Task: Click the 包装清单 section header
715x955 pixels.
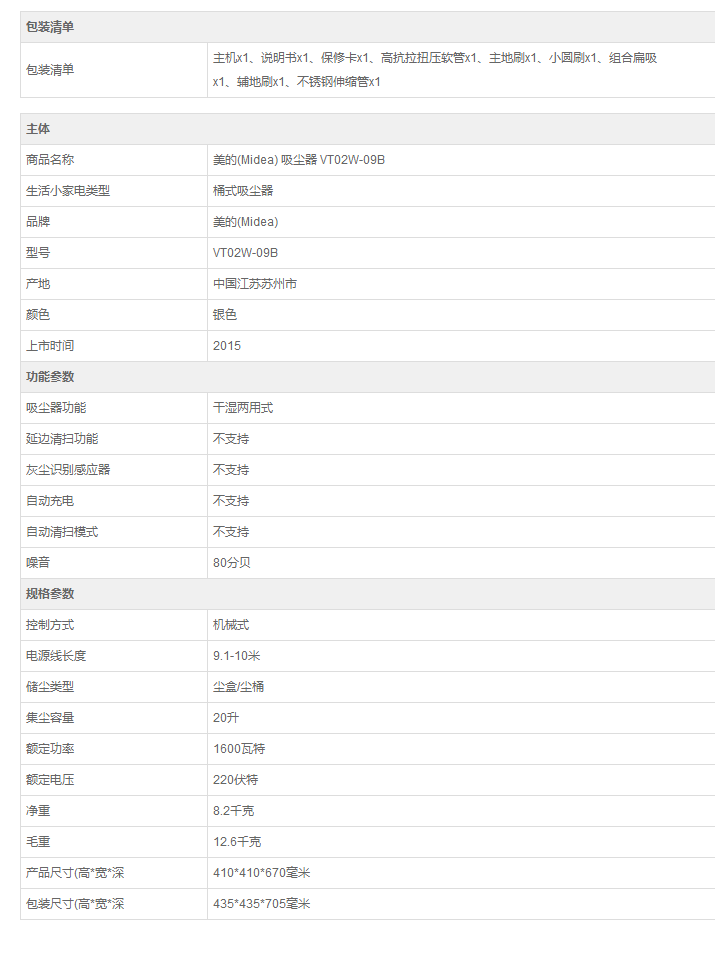Action: (50, 27)
